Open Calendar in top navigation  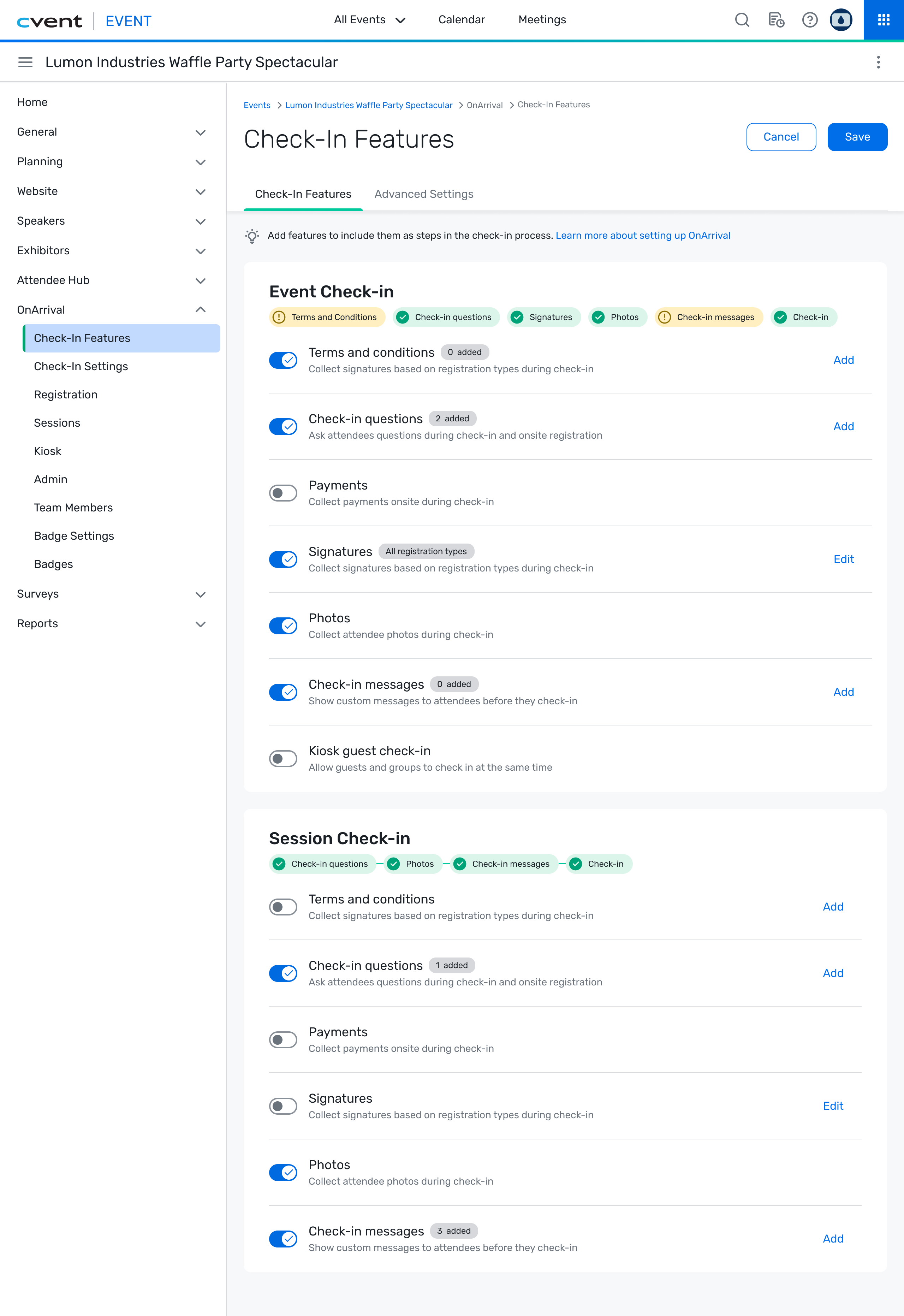pos(462,20)
